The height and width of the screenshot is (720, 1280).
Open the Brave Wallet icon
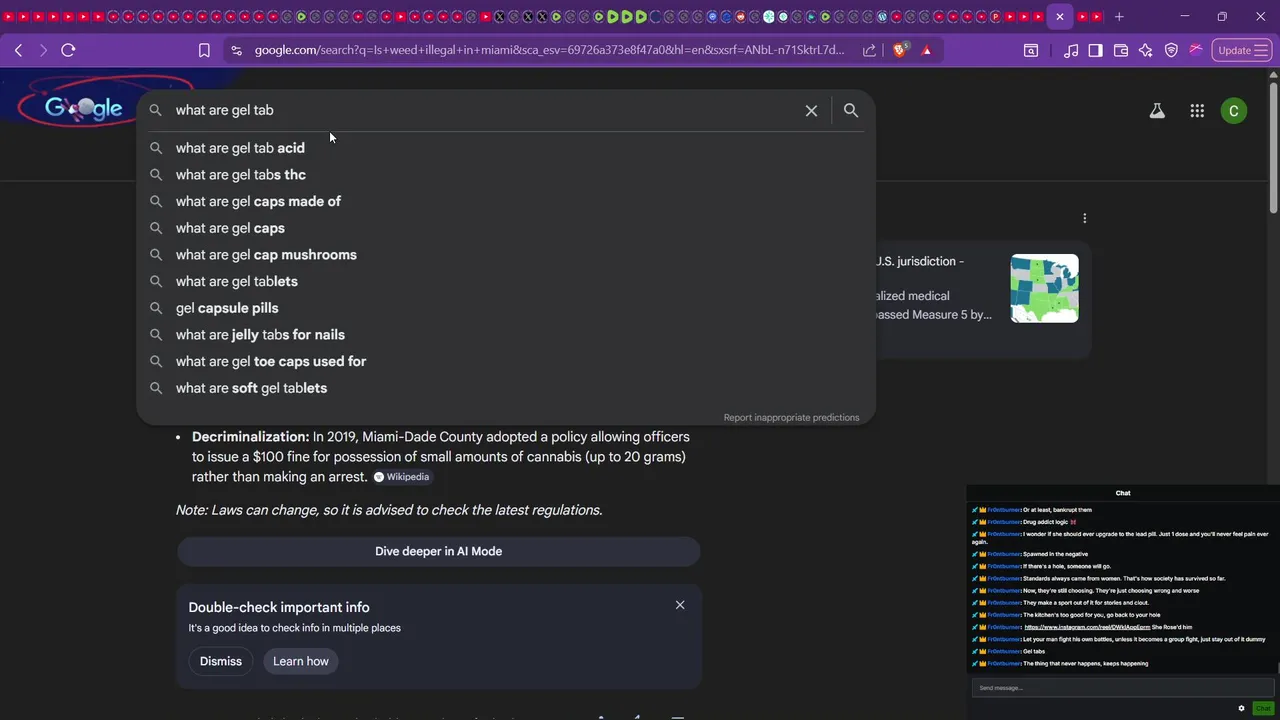pyautogui.click(x=1120, y=50)
